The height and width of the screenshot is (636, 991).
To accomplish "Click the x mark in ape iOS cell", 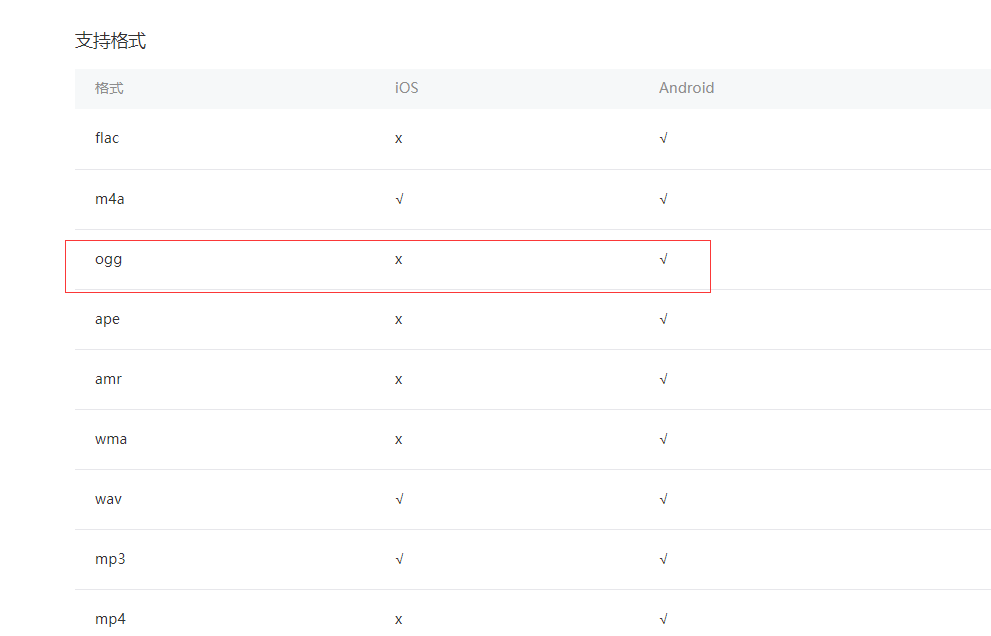I will pyautogui.click(x=398, y=320).
